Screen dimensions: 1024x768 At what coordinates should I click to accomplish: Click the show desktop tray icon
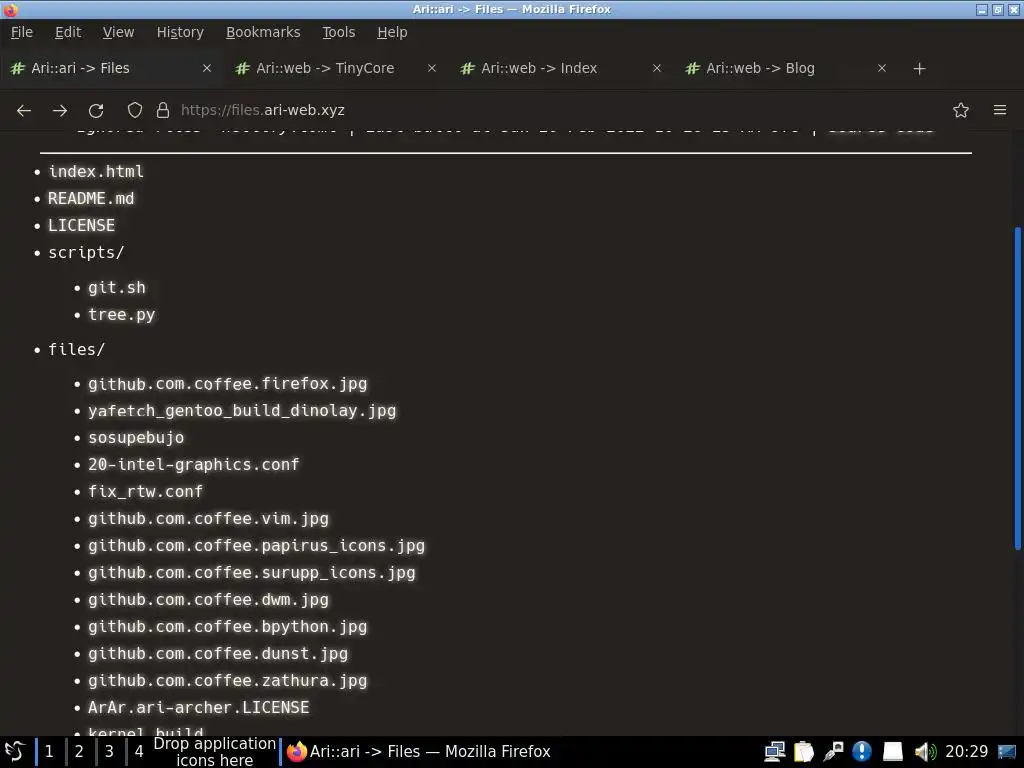pyautogui.click(x=1007, y=752)
